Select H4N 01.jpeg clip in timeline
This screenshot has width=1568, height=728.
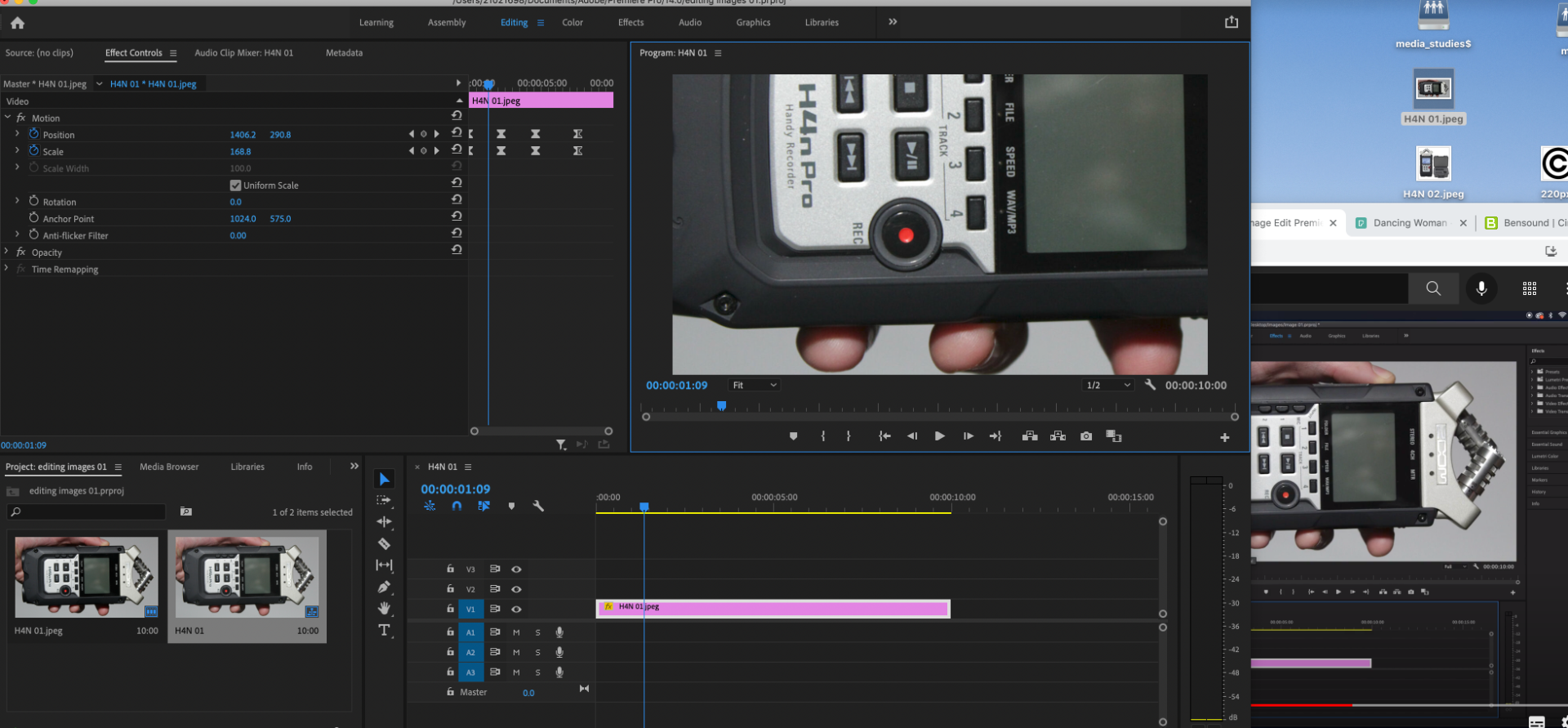pyautogui.click(x=773, y=609)
